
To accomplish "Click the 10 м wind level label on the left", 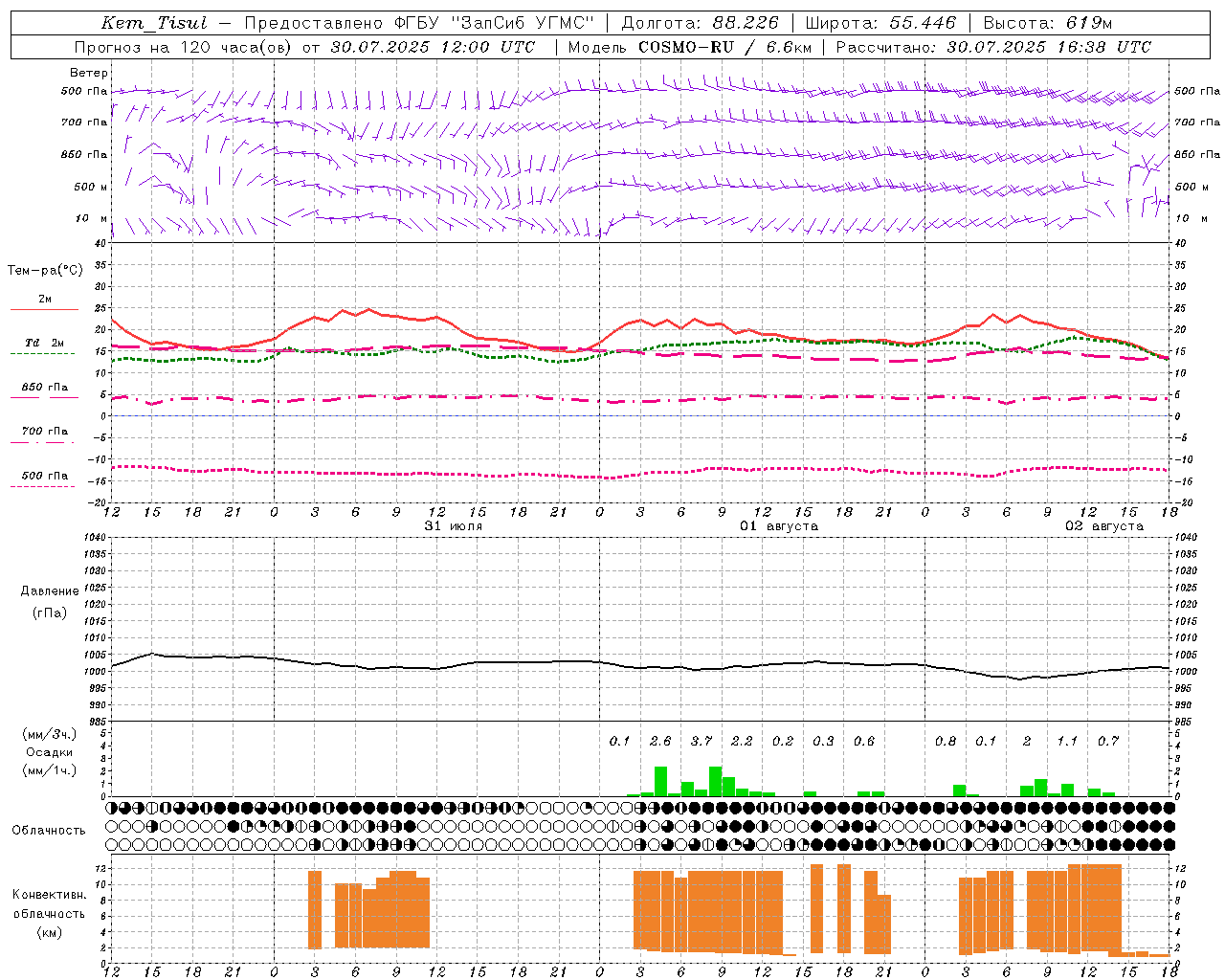I will [91, 218].
